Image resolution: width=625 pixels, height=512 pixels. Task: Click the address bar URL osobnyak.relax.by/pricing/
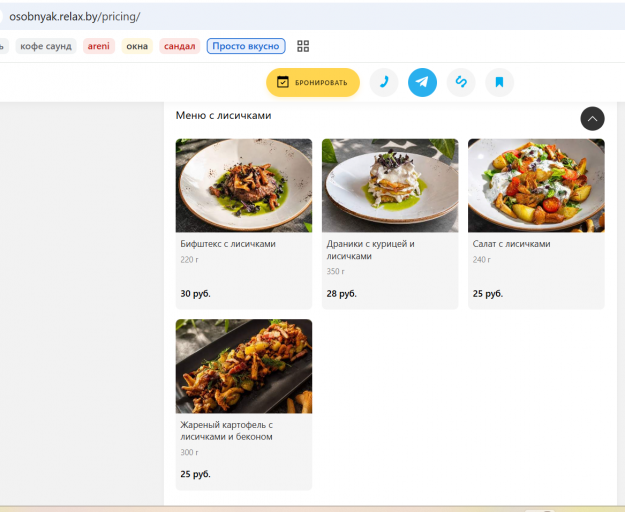75,17
